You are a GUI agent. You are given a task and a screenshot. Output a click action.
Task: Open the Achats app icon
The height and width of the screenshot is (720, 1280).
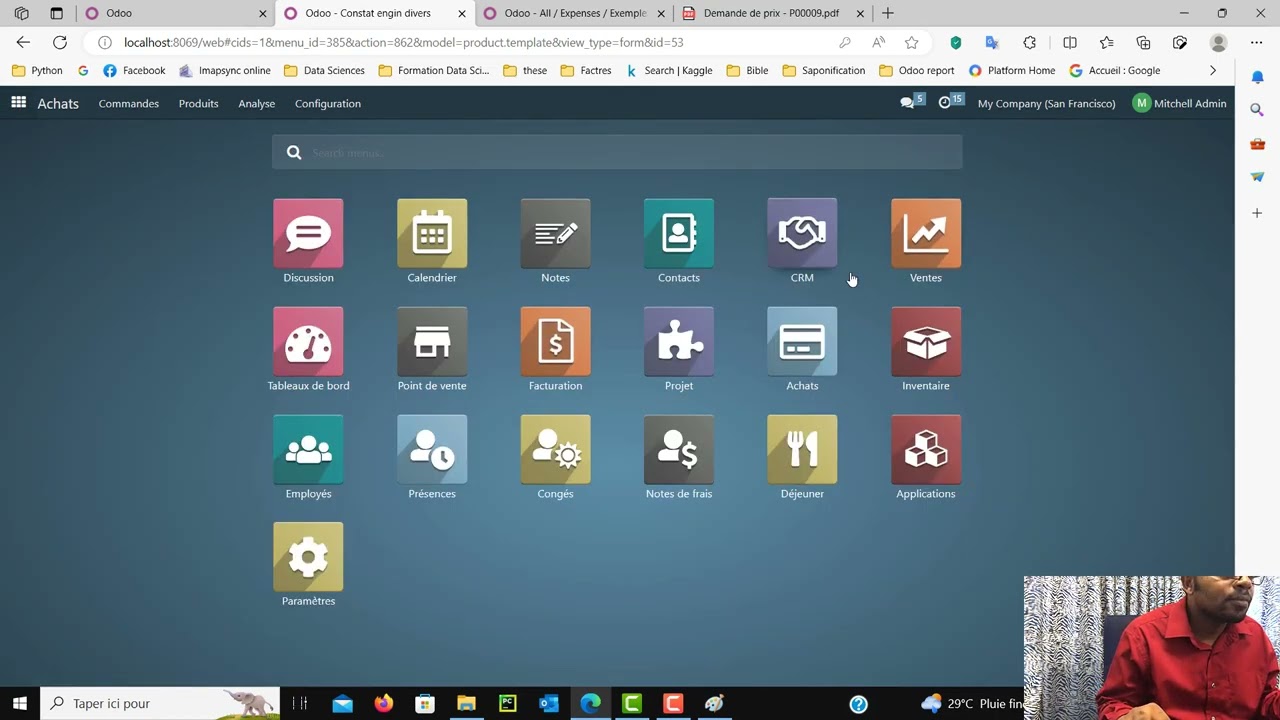click(x=802, y=342)
